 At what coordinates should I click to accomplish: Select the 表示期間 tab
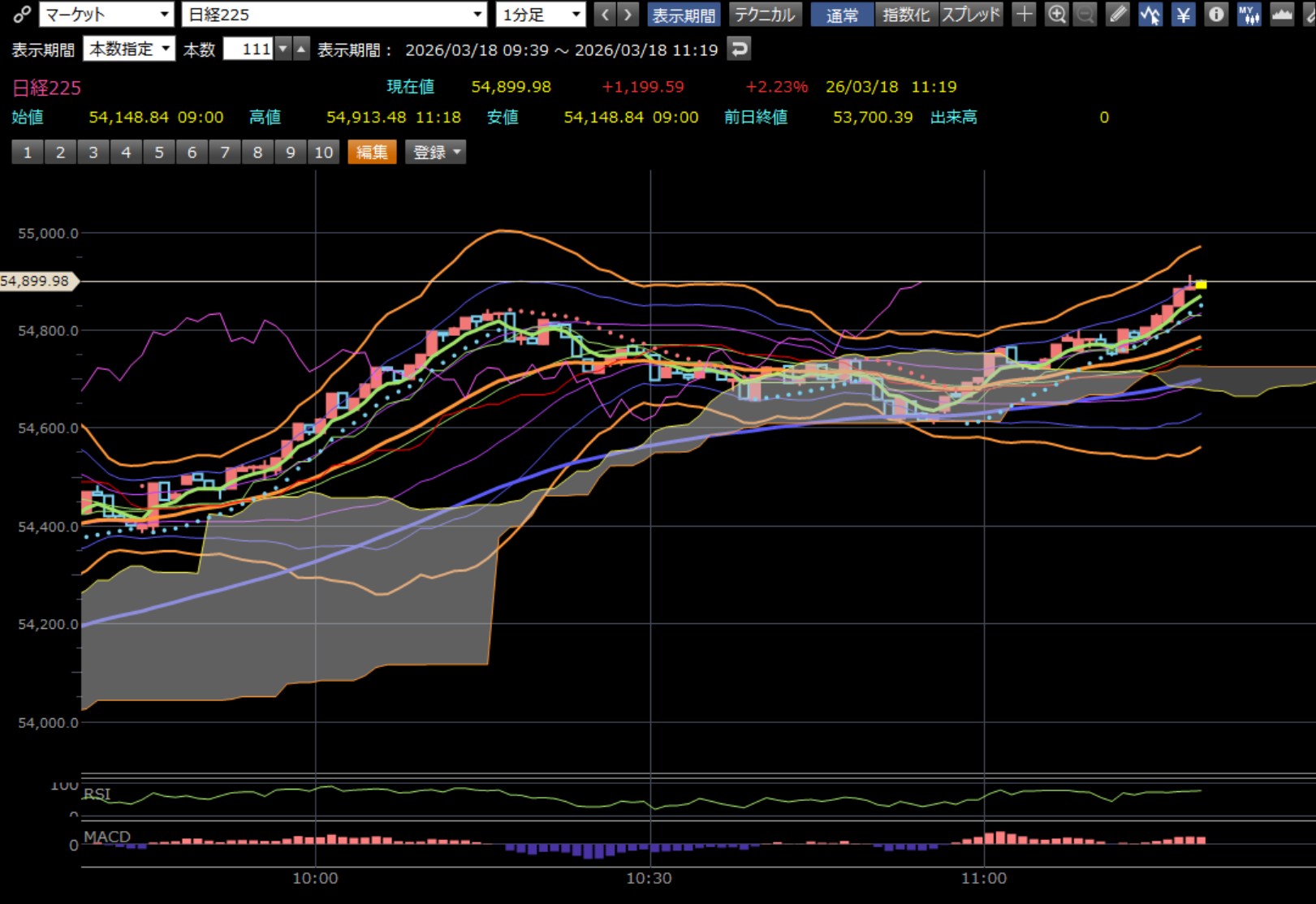[x=684, y=15]
